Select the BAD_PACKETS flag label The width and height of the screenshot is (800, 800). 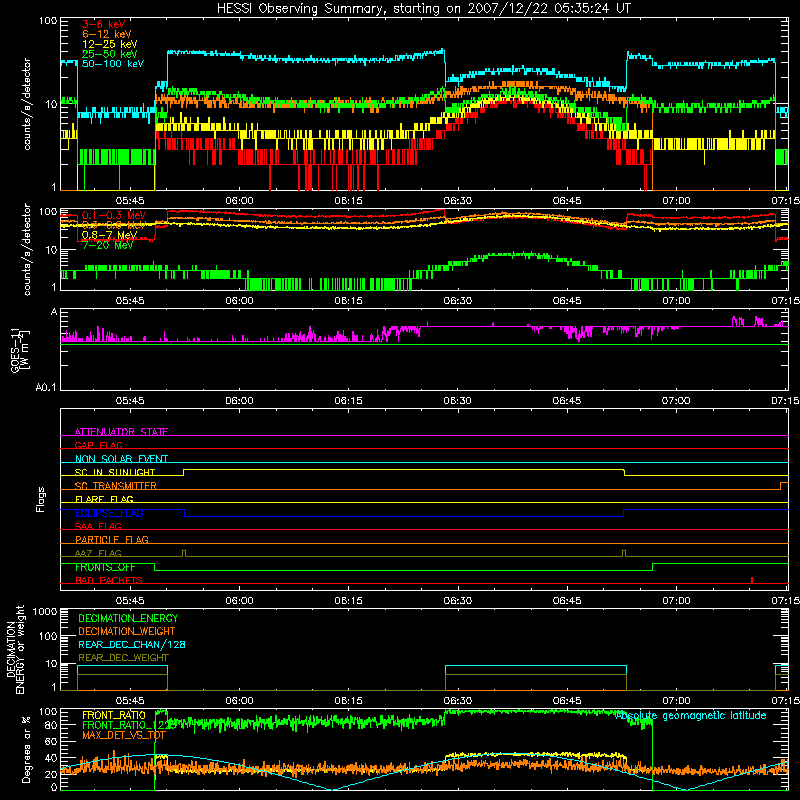(109, 580)
